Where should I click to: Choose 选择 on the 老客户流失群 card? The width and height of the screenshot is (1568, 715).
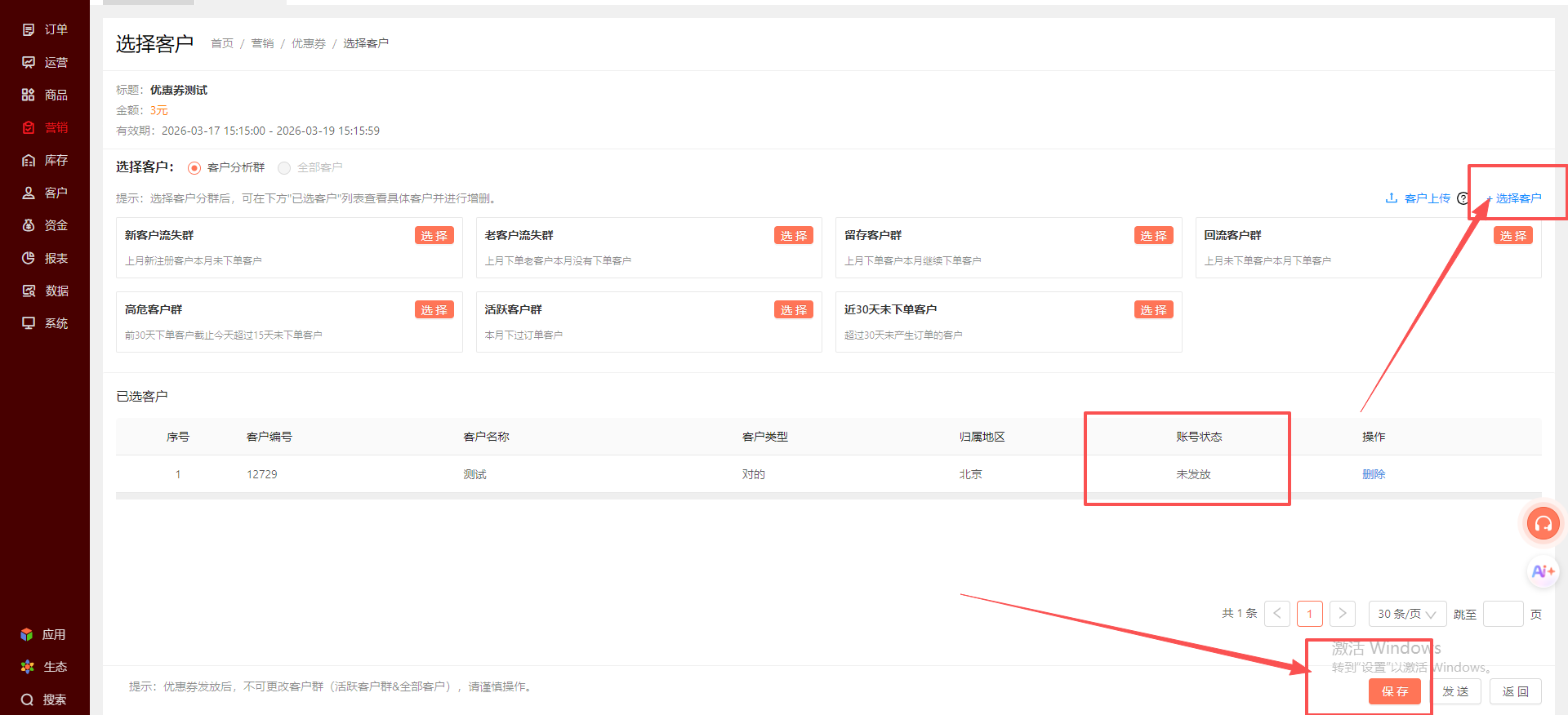pyautogui.click(x=793, y=236)
